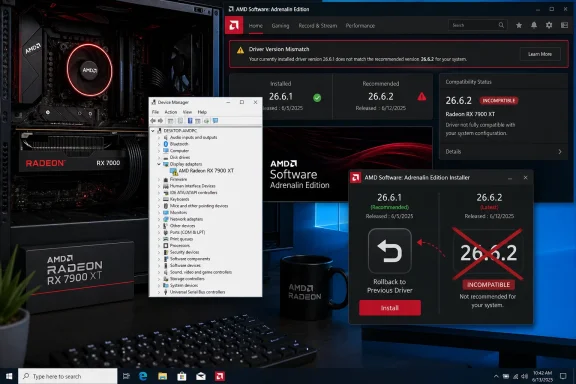Expand the Keyboards category arrow

[x=159, y=199]
